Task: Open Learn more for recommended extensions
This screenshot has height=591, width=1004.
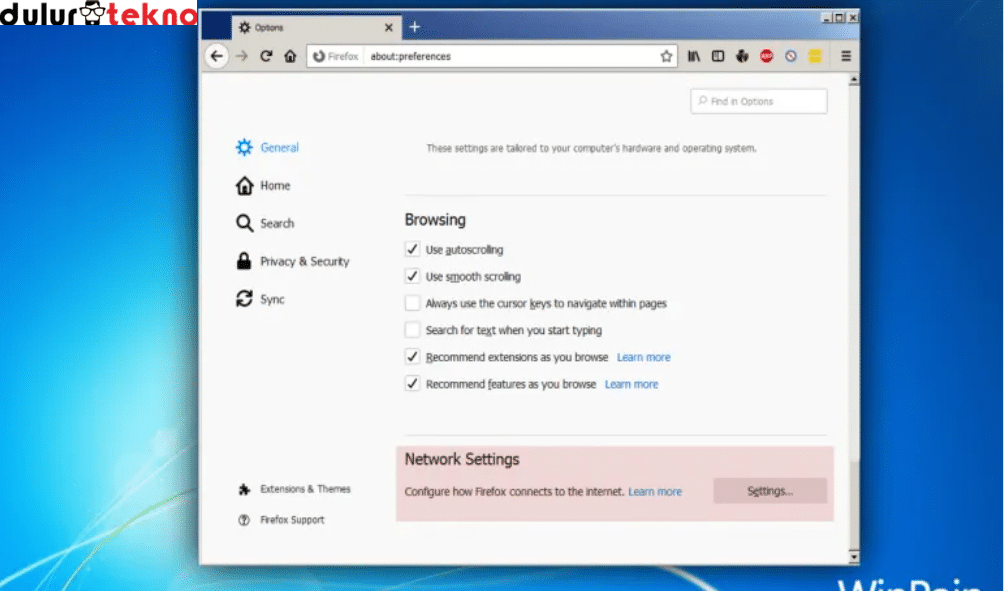Action: pos(644,357)
